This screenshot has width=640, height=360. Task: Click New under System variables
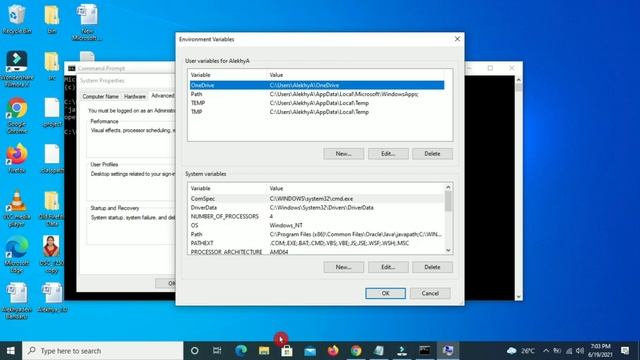(x=344, y=267)
